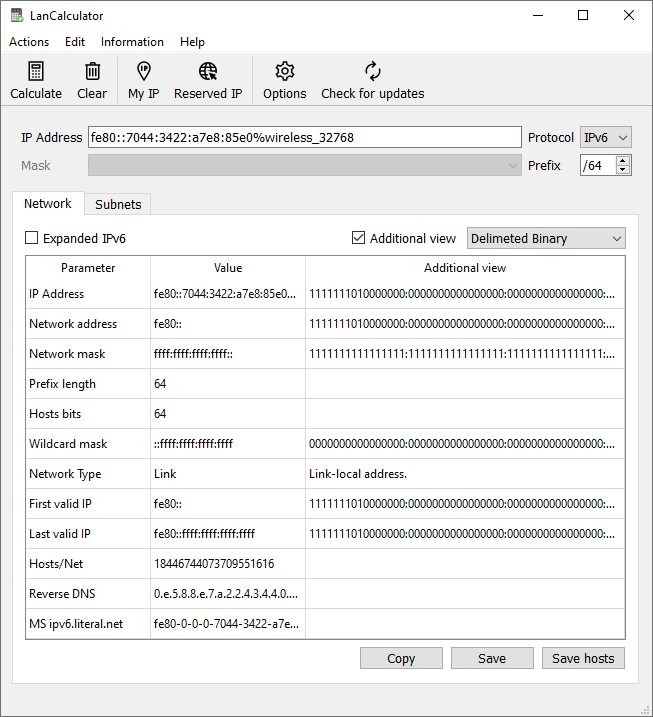Image resolution: width=653 pixels, height=717 pixels.
Task: Select the Reverse DNS value cell
Action: tap(228, 594)
